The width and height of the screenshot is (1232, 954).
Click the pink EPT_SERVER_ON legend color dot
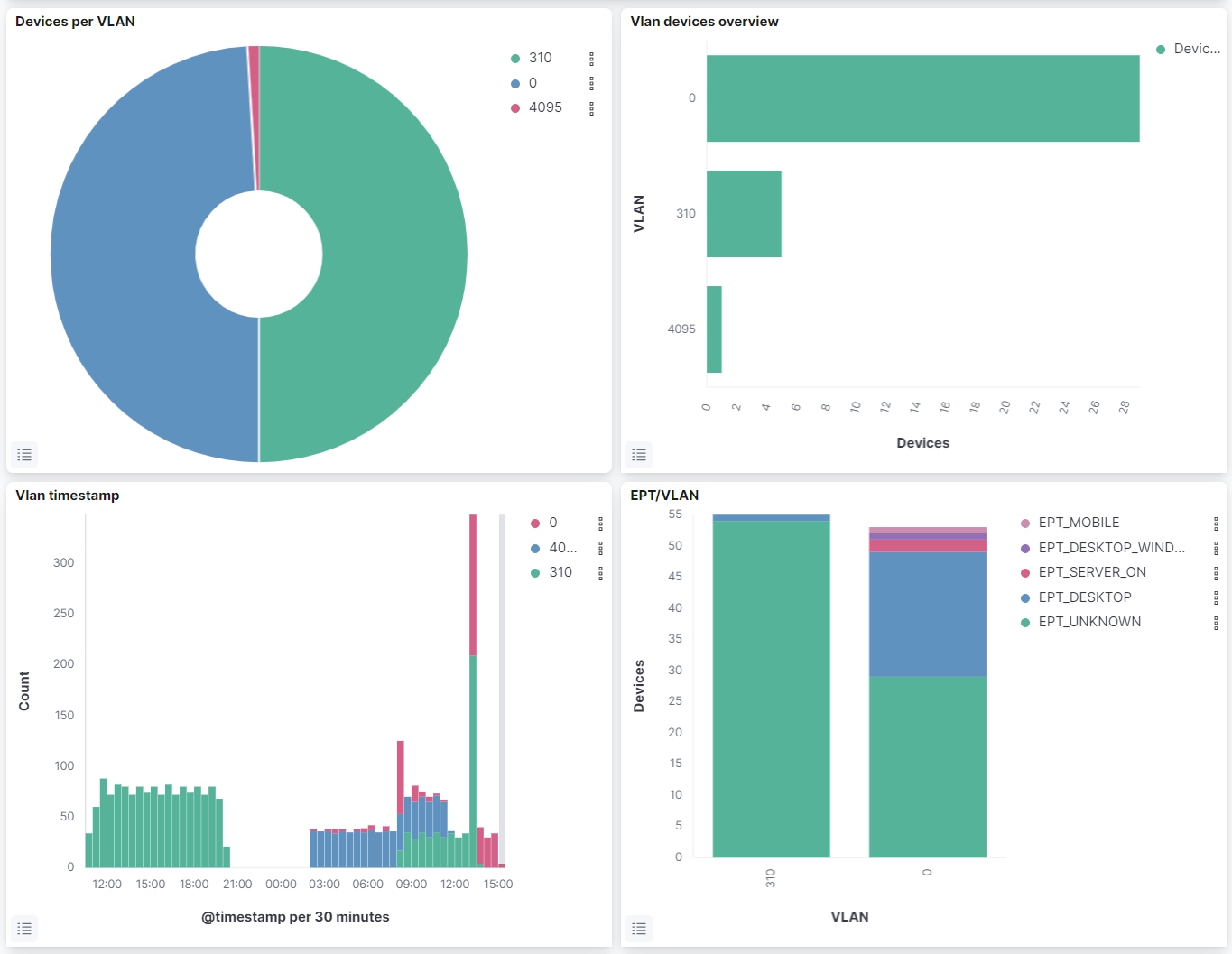coord(1025,573)
